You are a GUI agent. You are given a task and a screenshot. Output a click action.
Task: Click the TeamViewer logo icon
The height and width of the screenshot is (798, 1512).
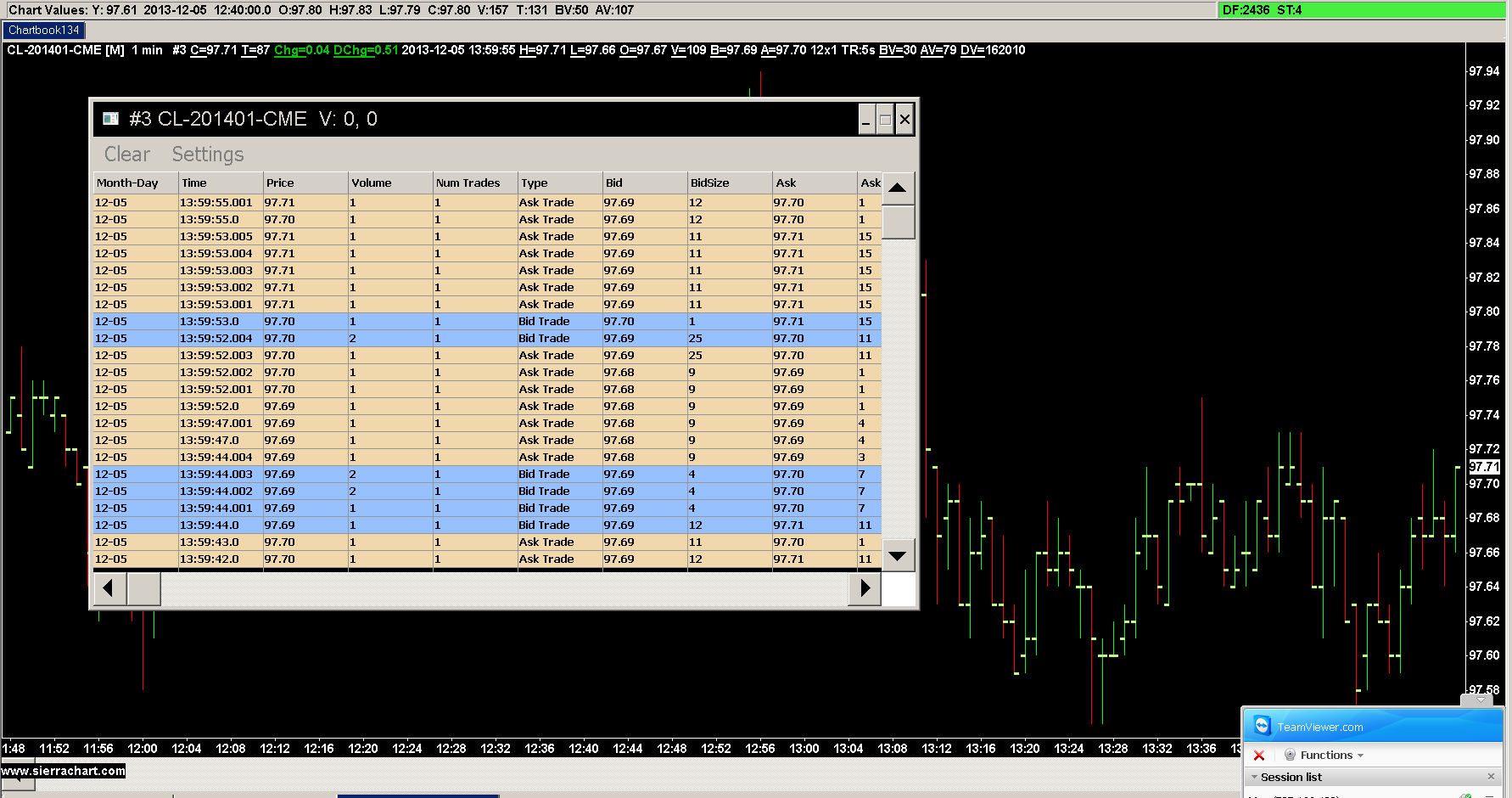1262,726
